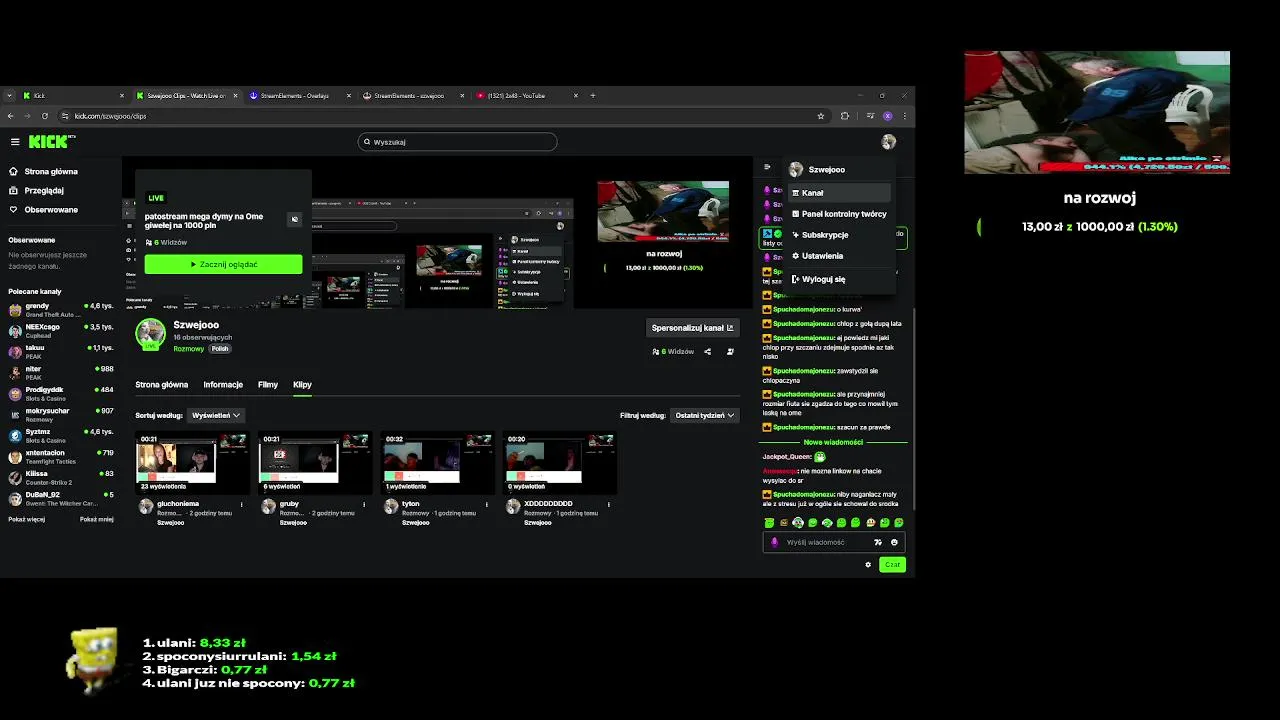The height and width of the screenshot is (720, 1280).
Task: Select Panel kontrolny twórcy menu item
Action: tap(838, 214)
